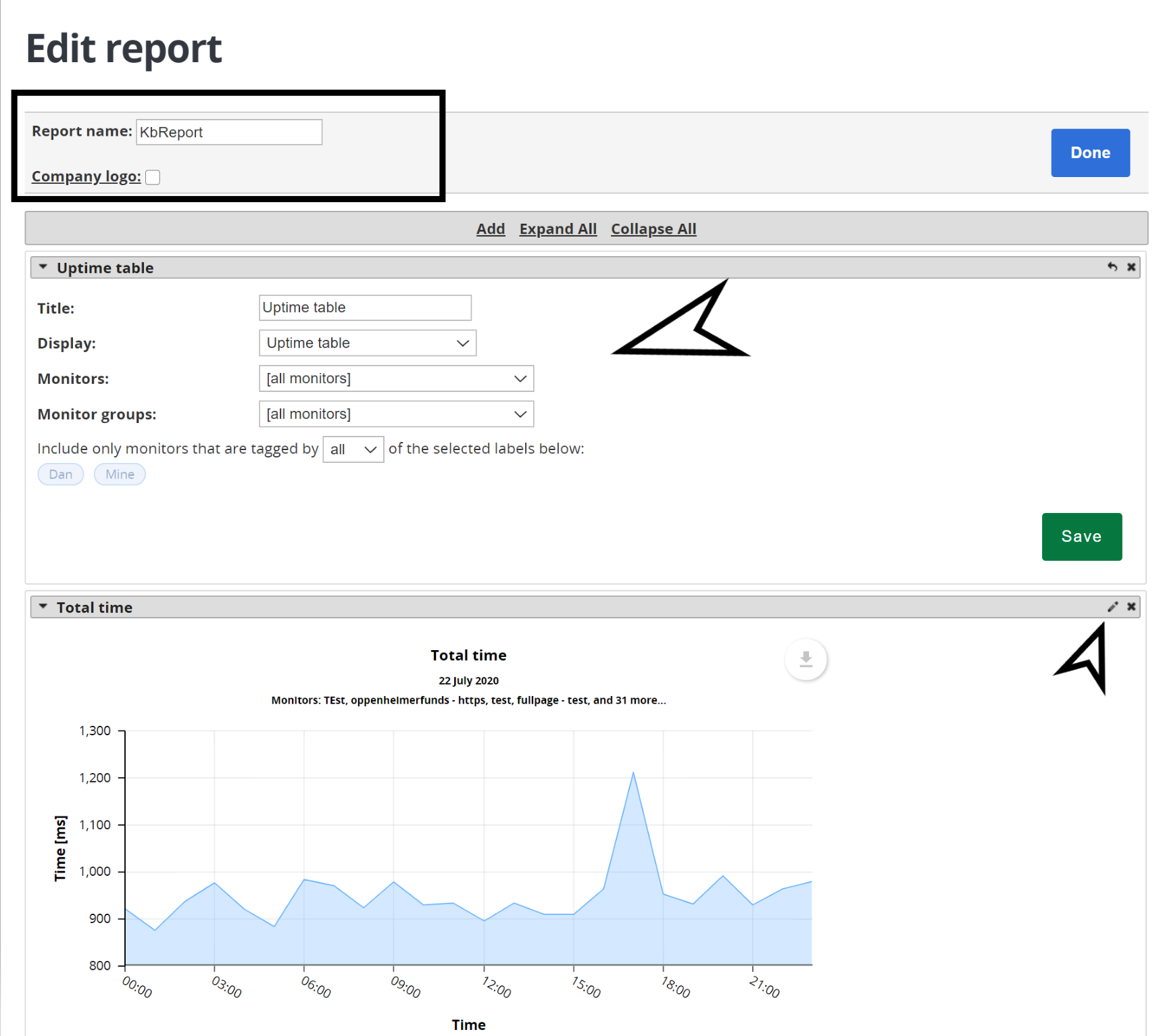Open the Monitors dropdown
1161x1036 pixels.
[396, 378]
